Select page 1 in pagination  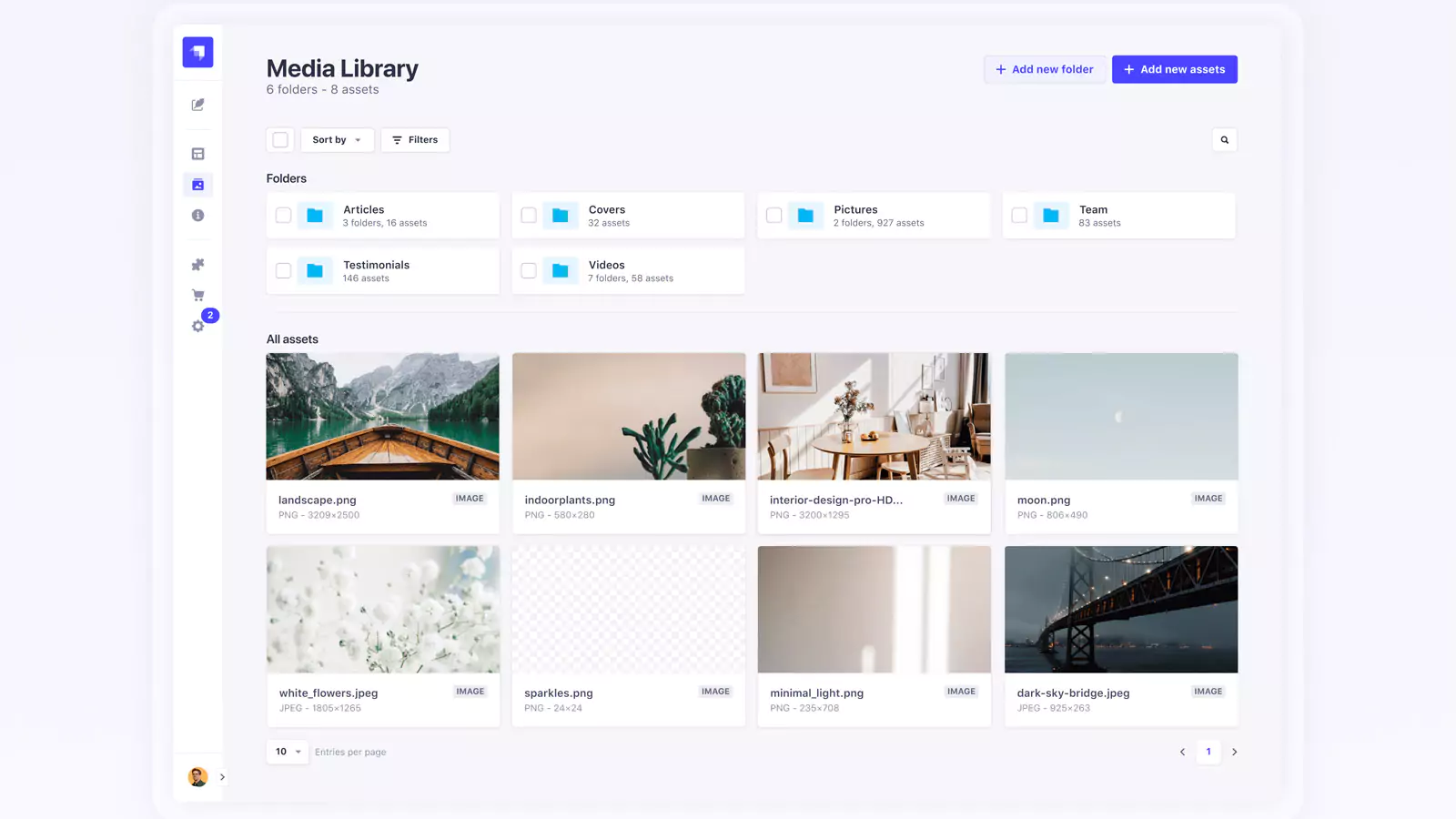pos(1208,752)
